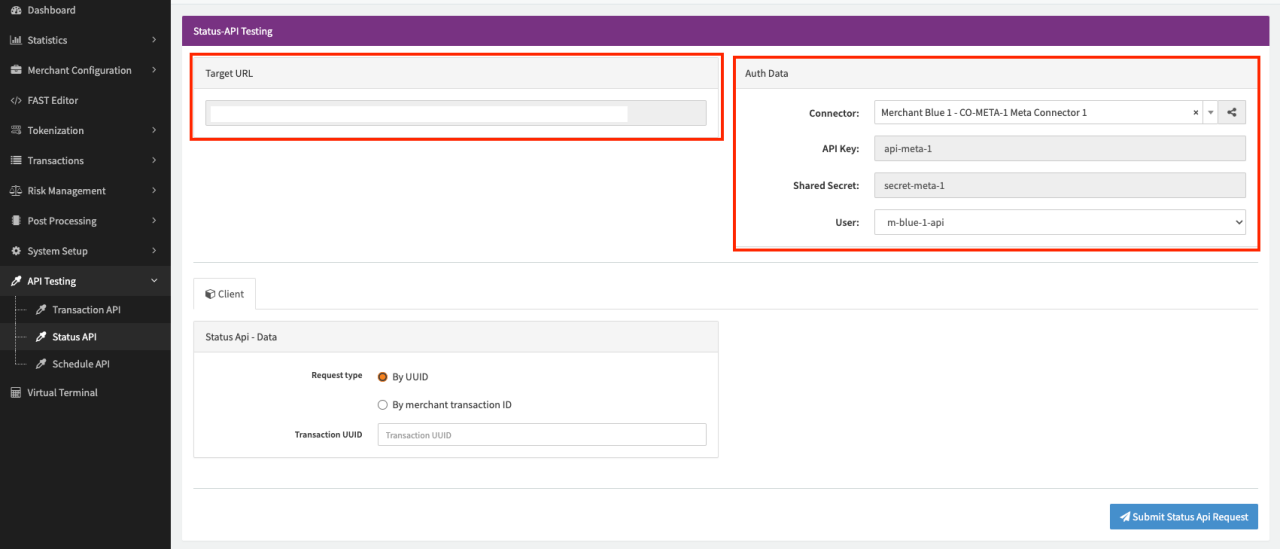Open the Connector dropdown arrow
Viewport: 1280px width, 549px height.
pos(1210,113)
